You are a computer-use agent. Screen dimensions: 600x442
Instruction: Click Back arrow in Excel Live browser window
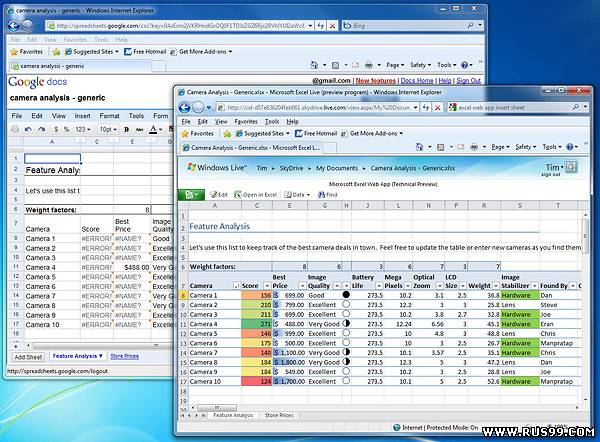(184, 108)
